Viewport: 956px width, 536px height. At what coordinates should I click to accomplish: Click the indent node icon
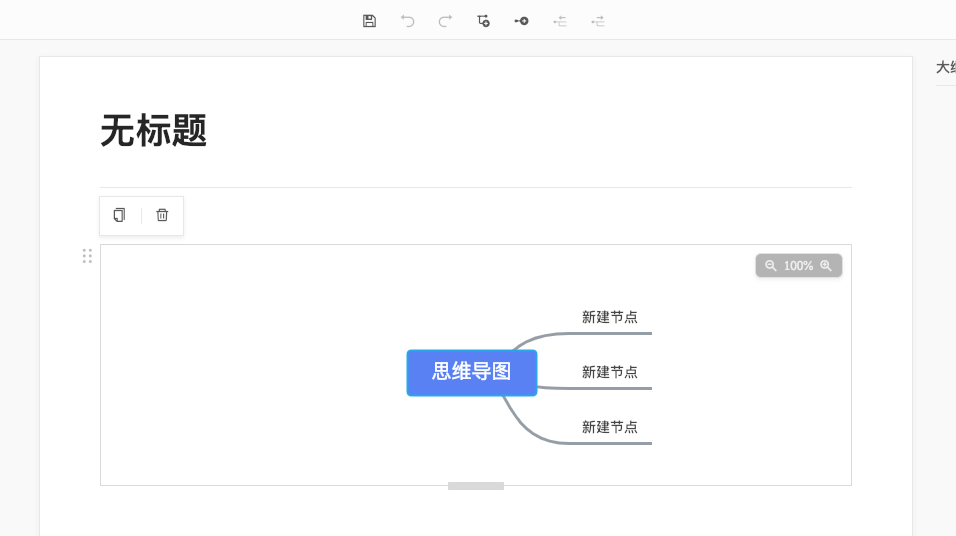click(598, 21)
